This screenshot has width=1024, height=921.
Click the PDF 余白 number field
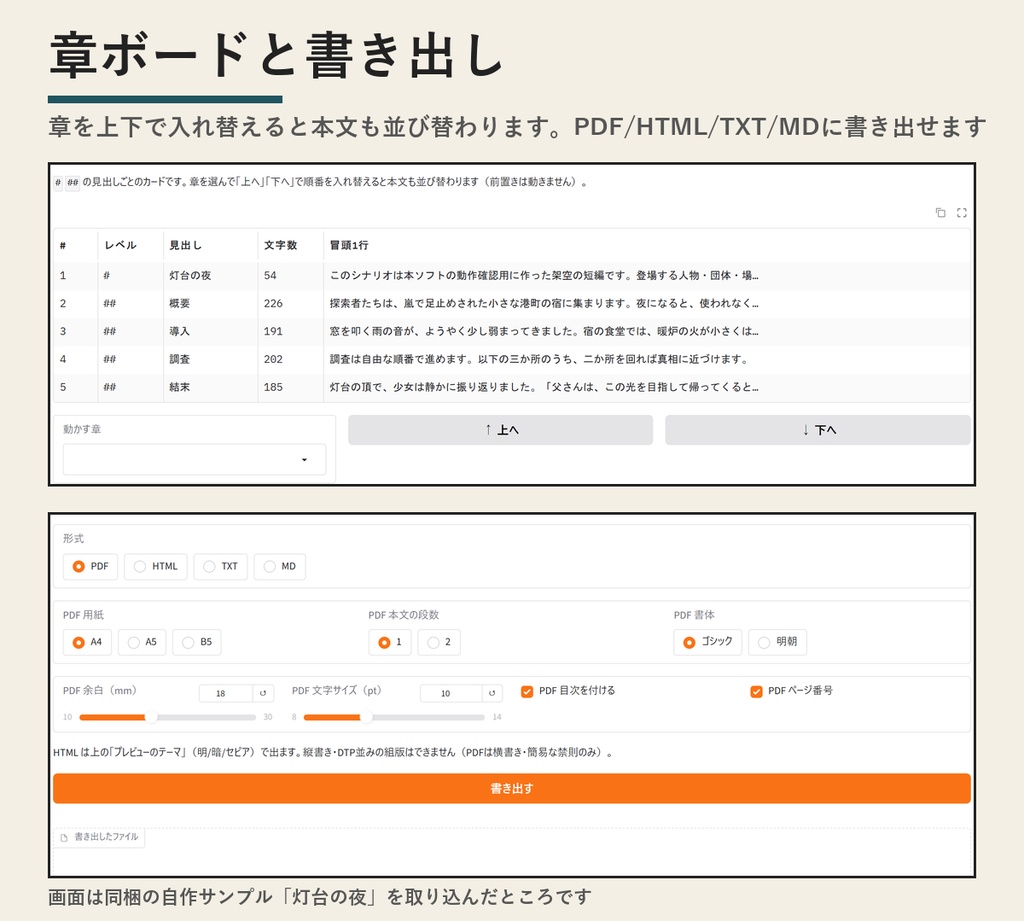click(226, 693)
